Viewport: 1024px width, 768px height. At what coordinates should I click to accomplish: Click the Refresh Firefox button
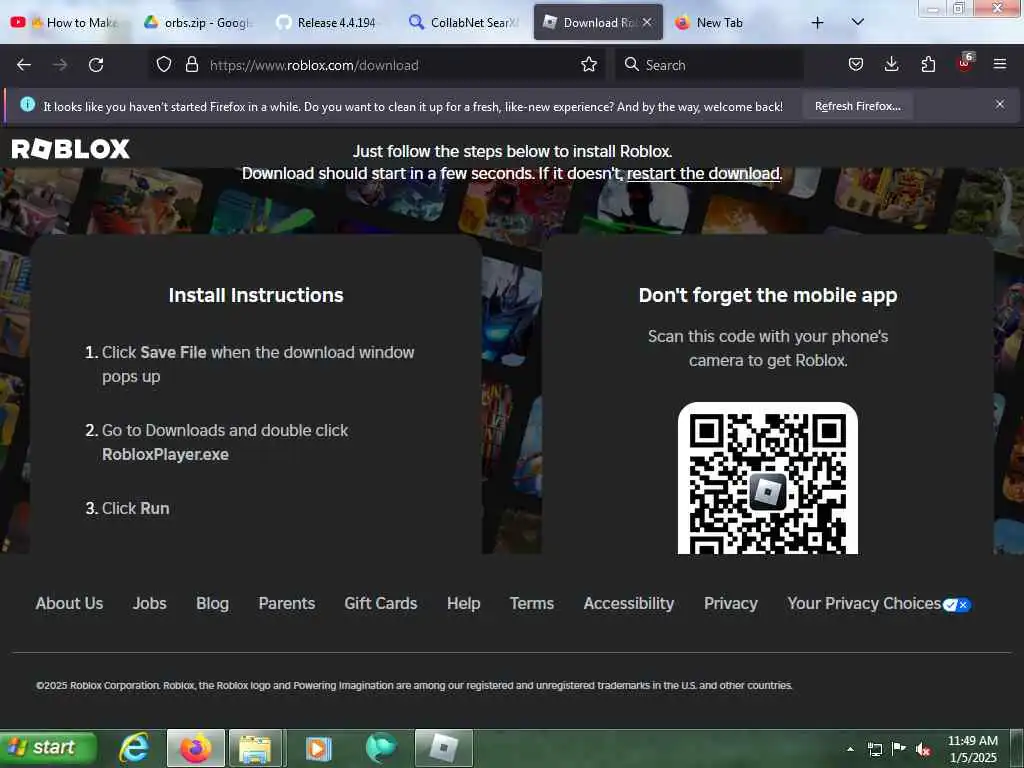(x=857, y=106)
